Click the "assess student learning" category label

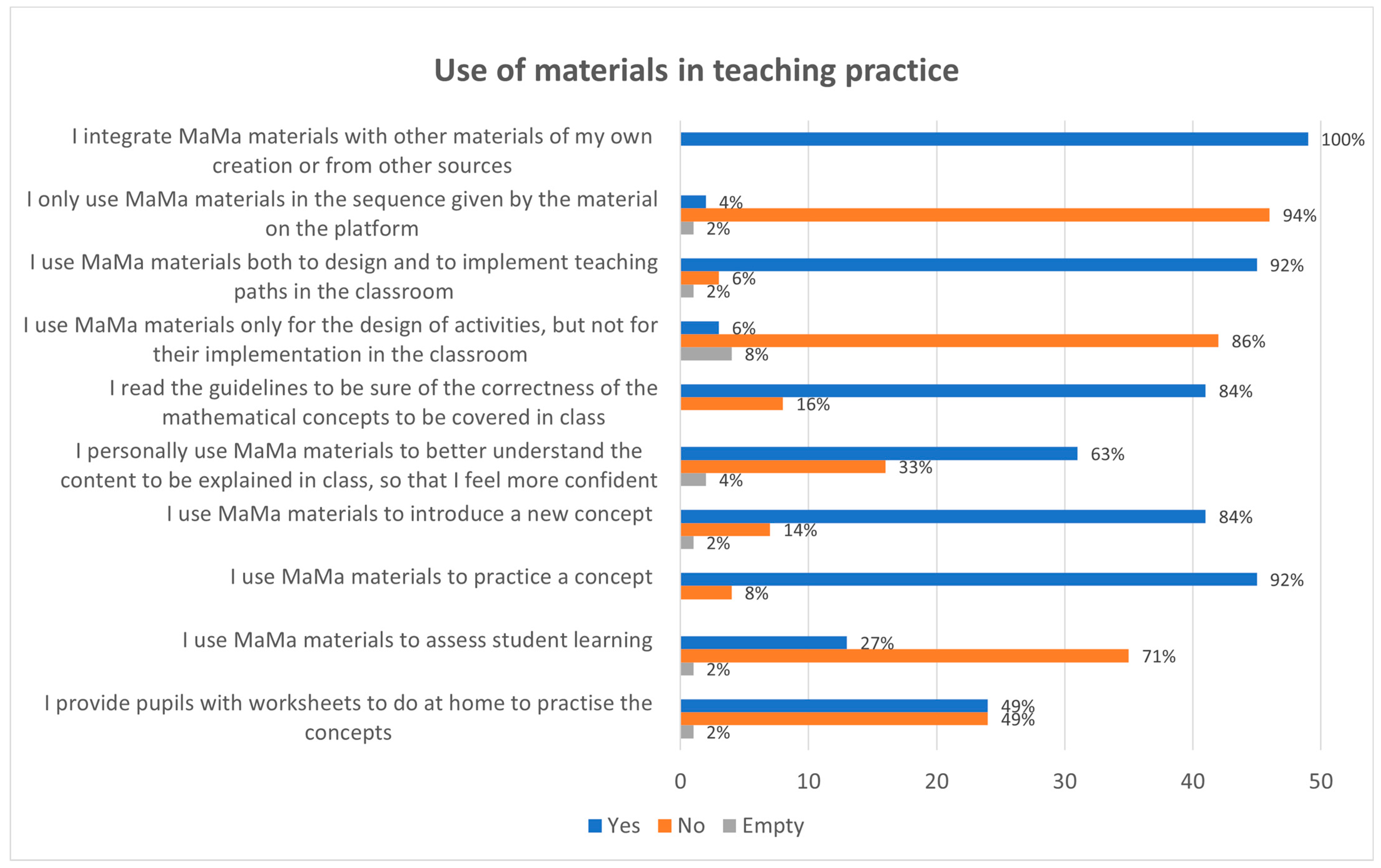click(x=417, y=640)
